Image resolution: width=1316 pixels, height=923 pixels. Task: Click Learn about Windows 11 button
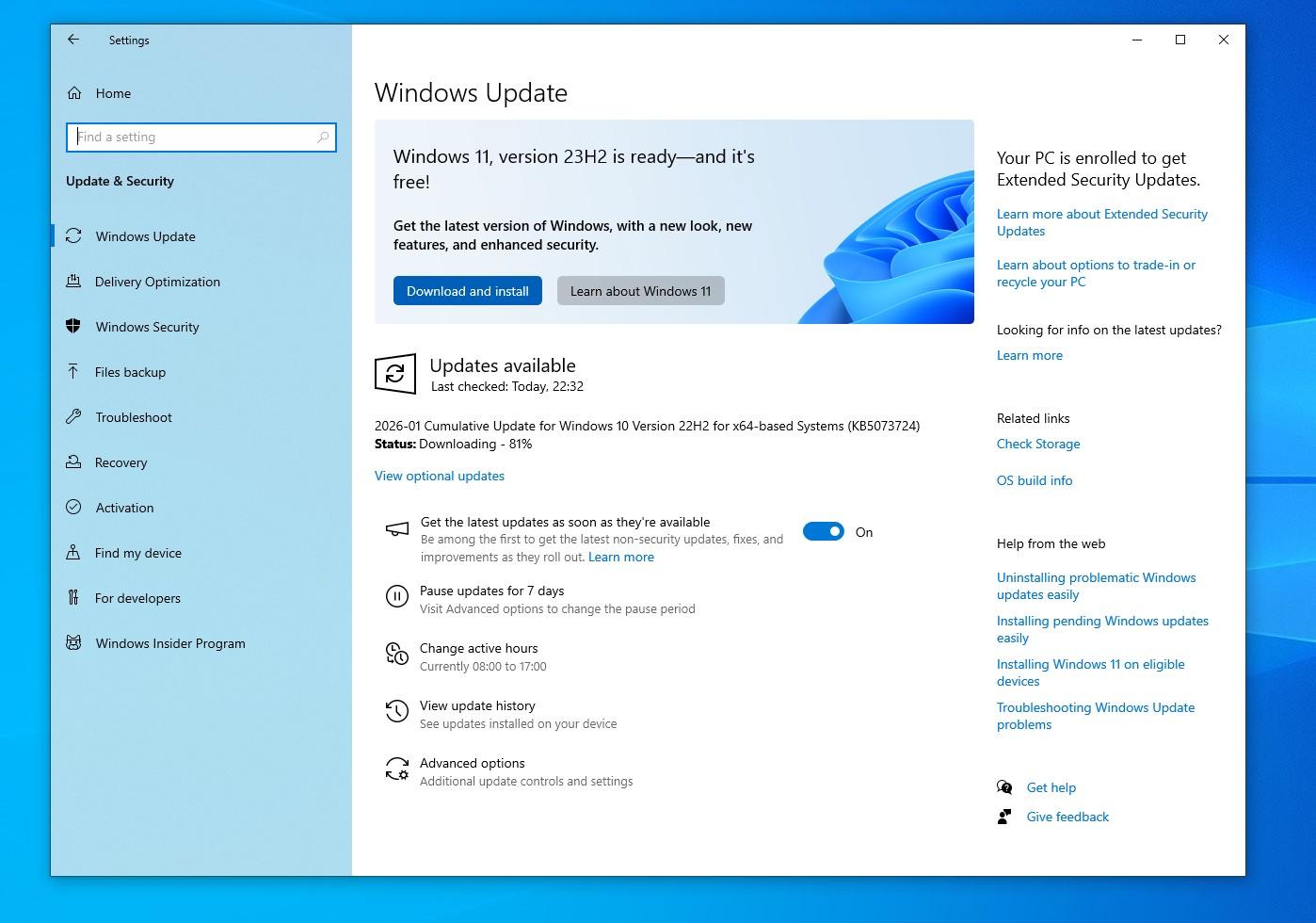pos(640,291)
